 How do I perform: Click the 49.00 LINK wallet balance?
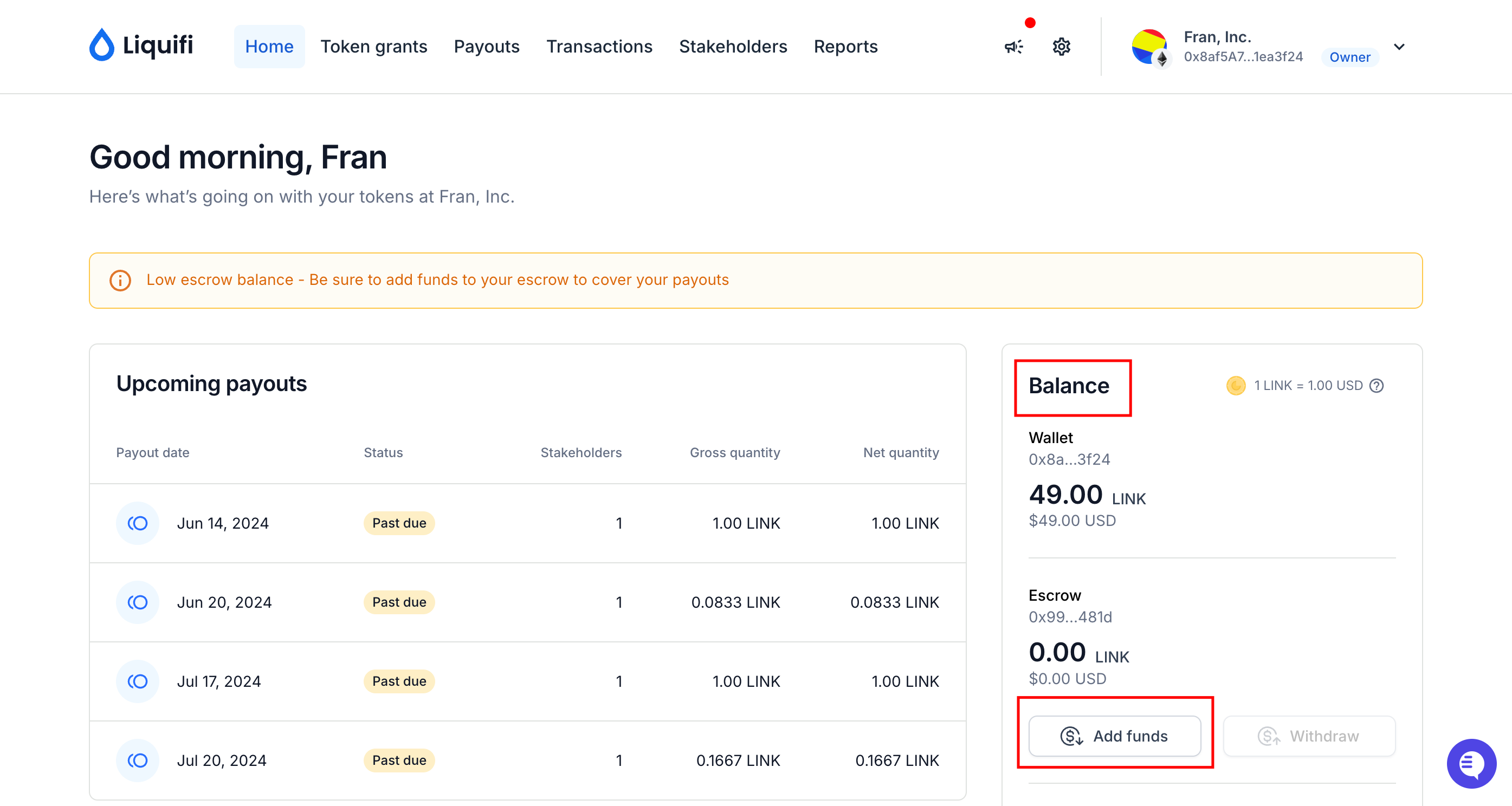coord(1087,495)
